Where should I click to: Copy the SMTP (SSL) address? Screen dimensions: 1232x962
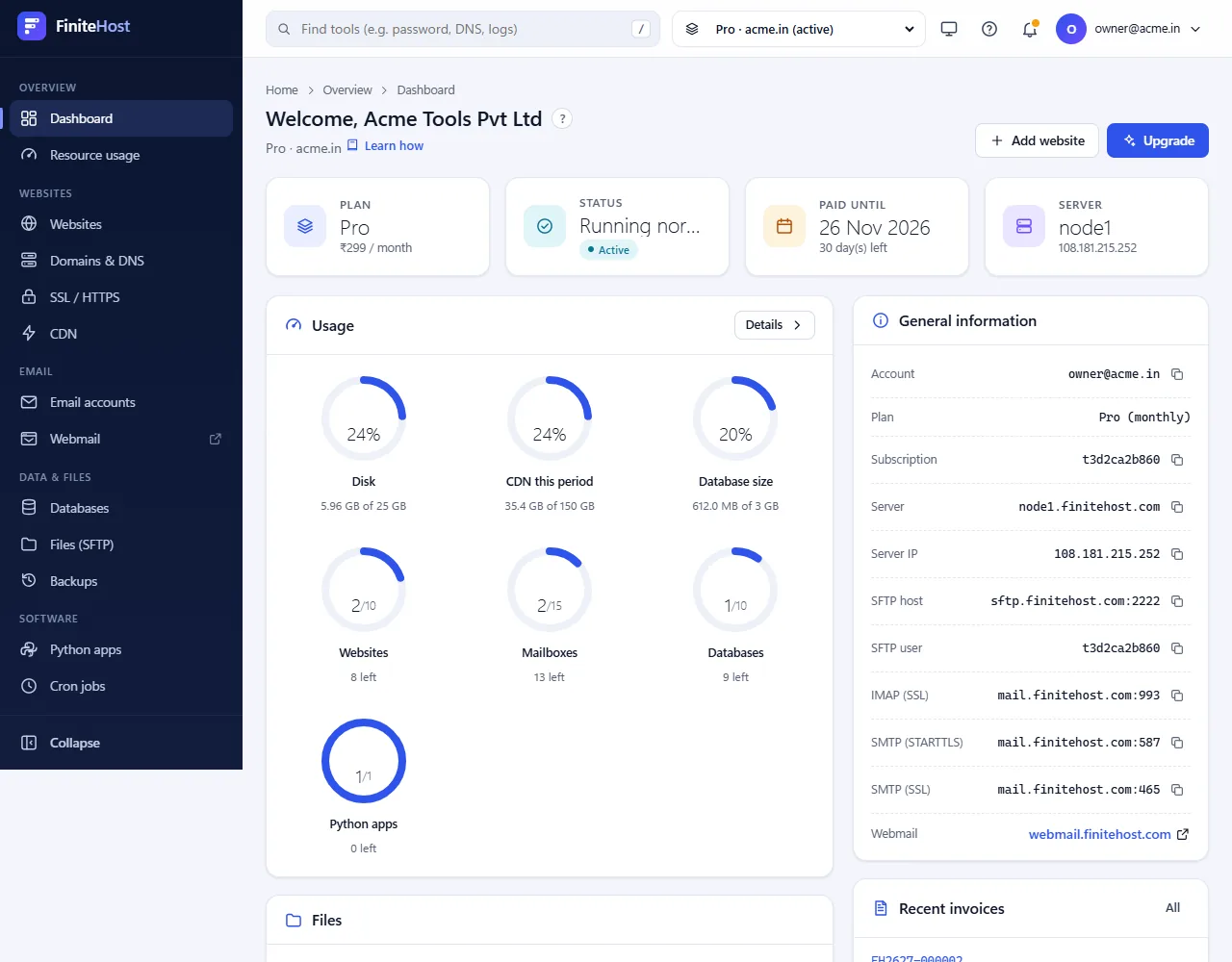1177,790
